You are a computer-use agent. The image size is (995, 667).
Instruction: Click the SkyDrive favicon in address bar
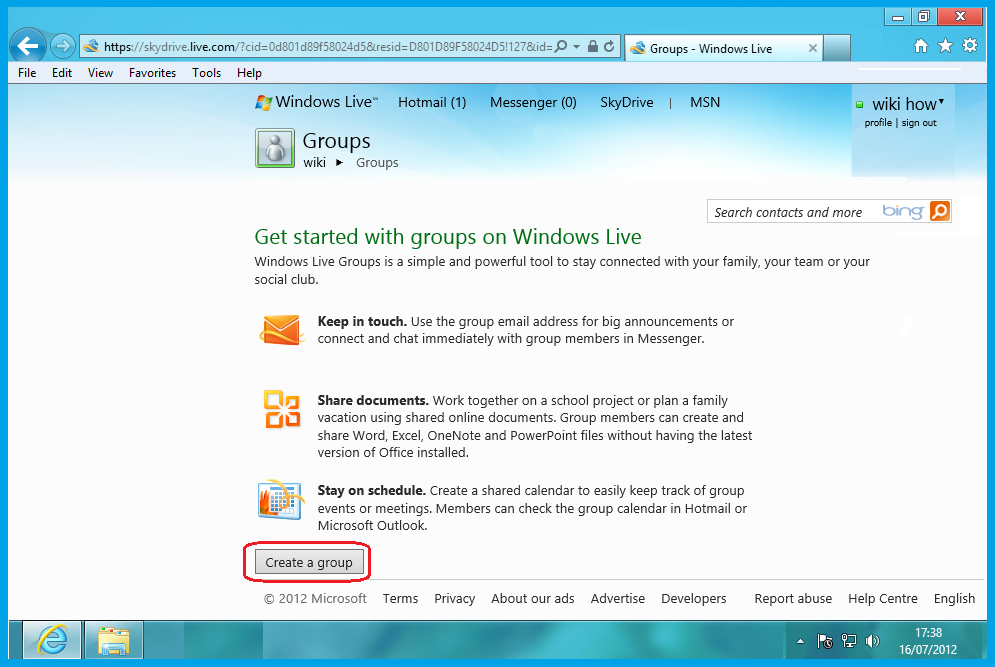click(x=91, y=46)
